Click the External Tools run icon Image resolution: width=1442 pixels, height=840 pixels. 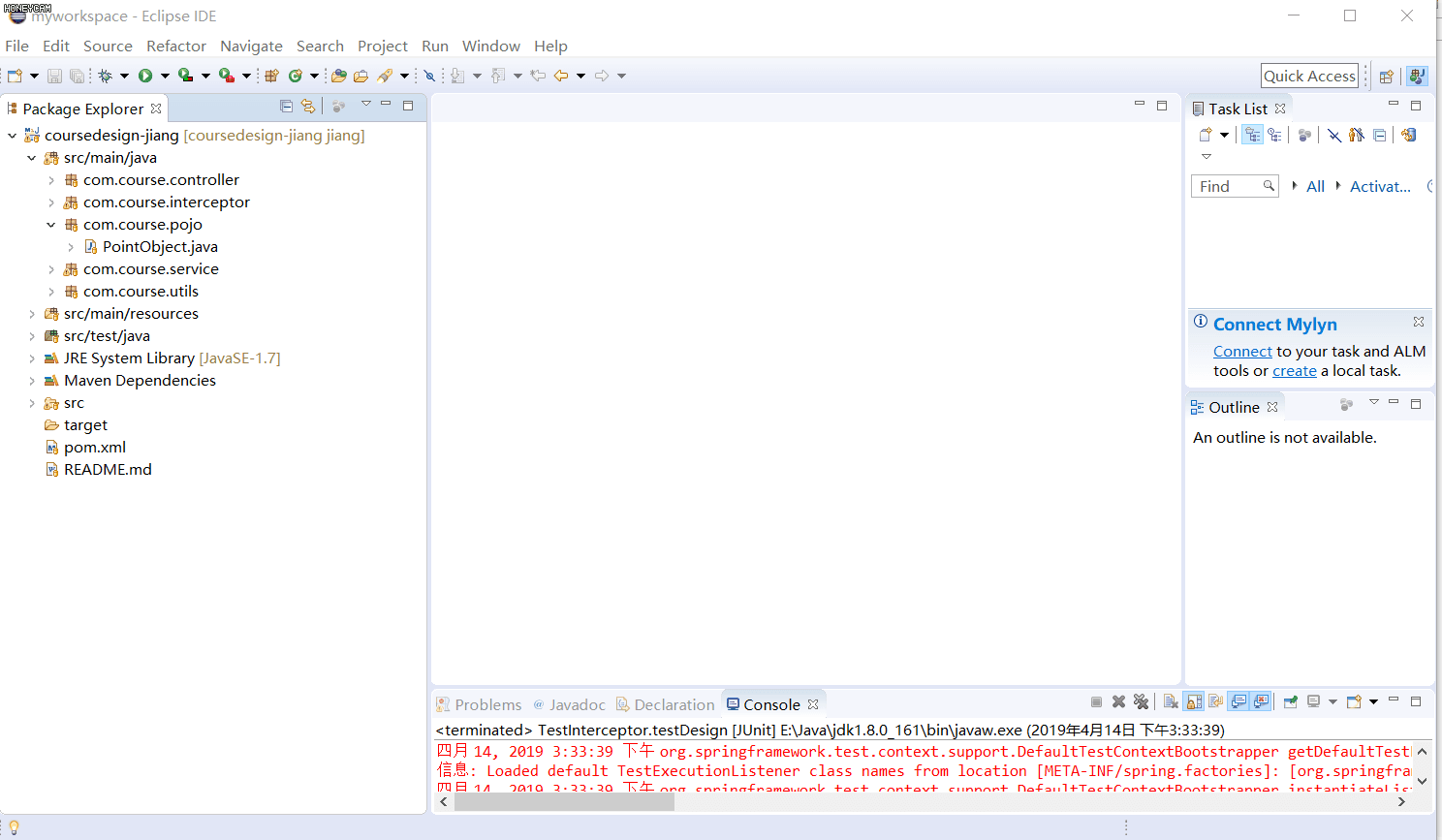pyautogui.click(x=226, y=76)
